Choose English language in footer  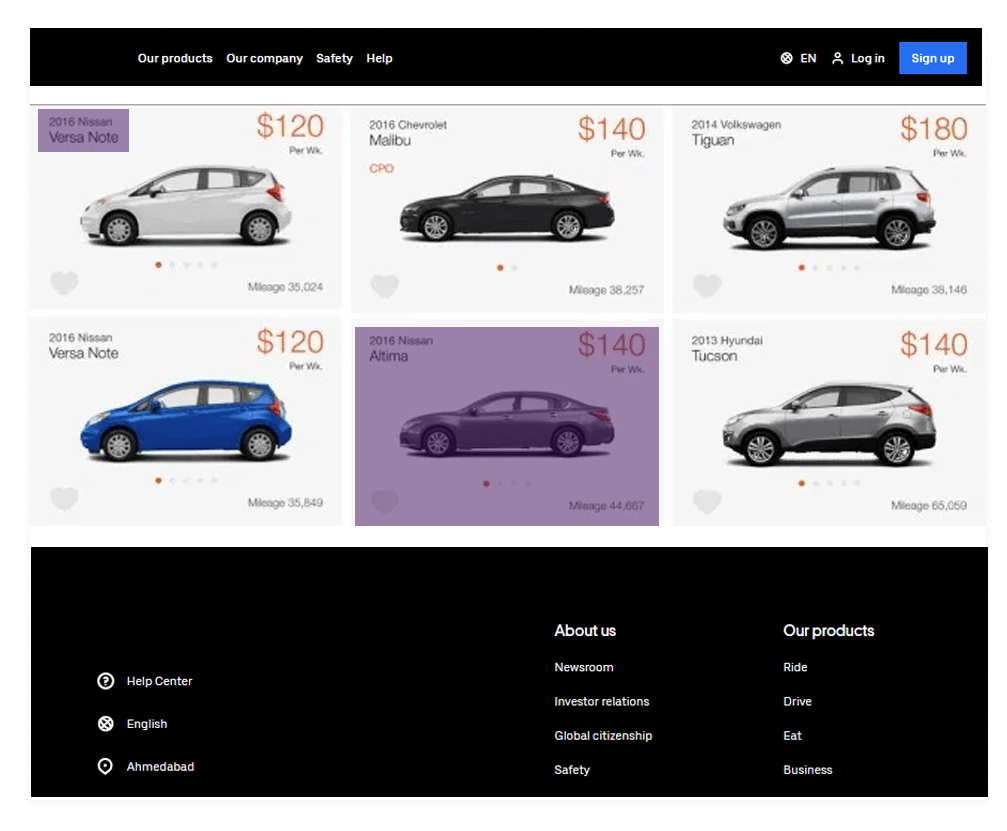click(x=146, y=724)
